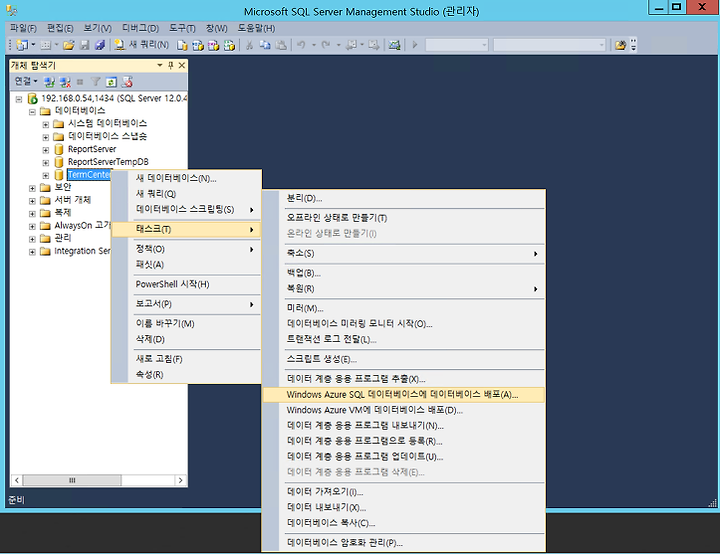Click the Analysis Services MDX Query icon
Viewport: 720px width, 554px height.
click(x=198, y=45)
